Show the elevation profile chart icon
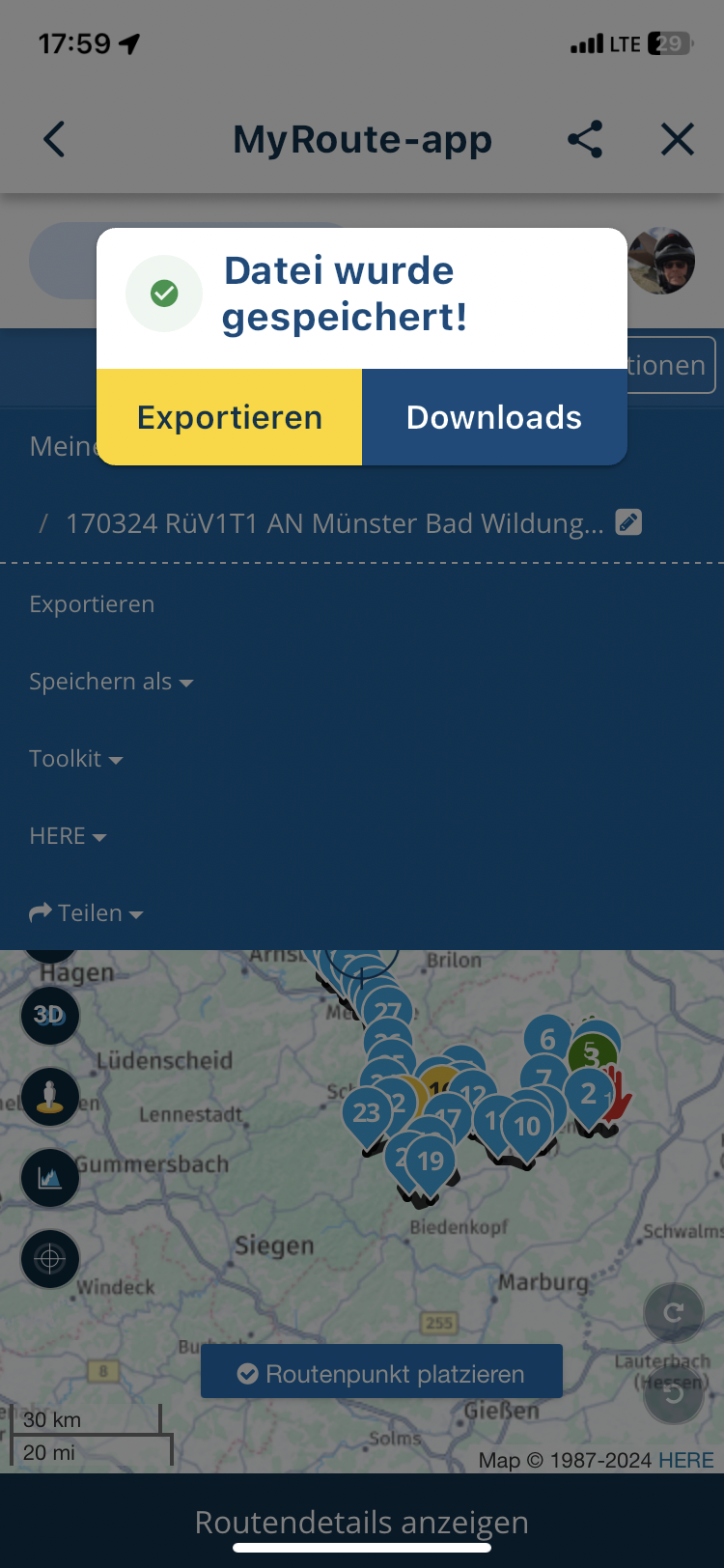Viewport: 724px width, 1568px height. pyautogui.click(x=50, y=1177)
